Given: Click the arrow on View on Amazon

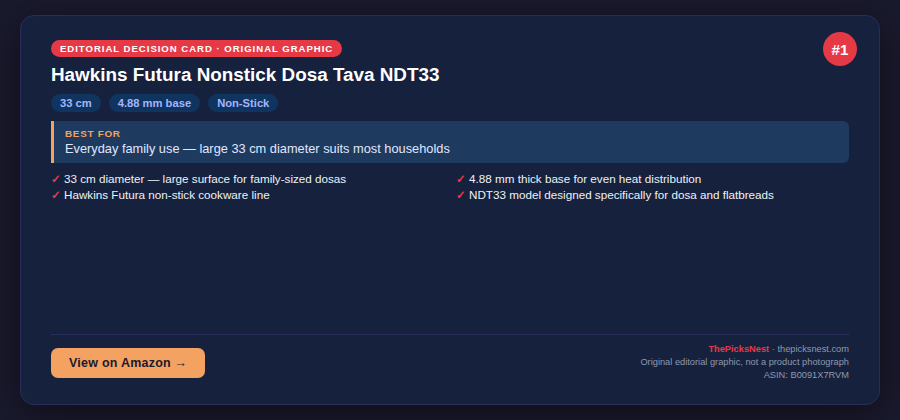Looking at the screenshot, I should (x=181, y=364).
